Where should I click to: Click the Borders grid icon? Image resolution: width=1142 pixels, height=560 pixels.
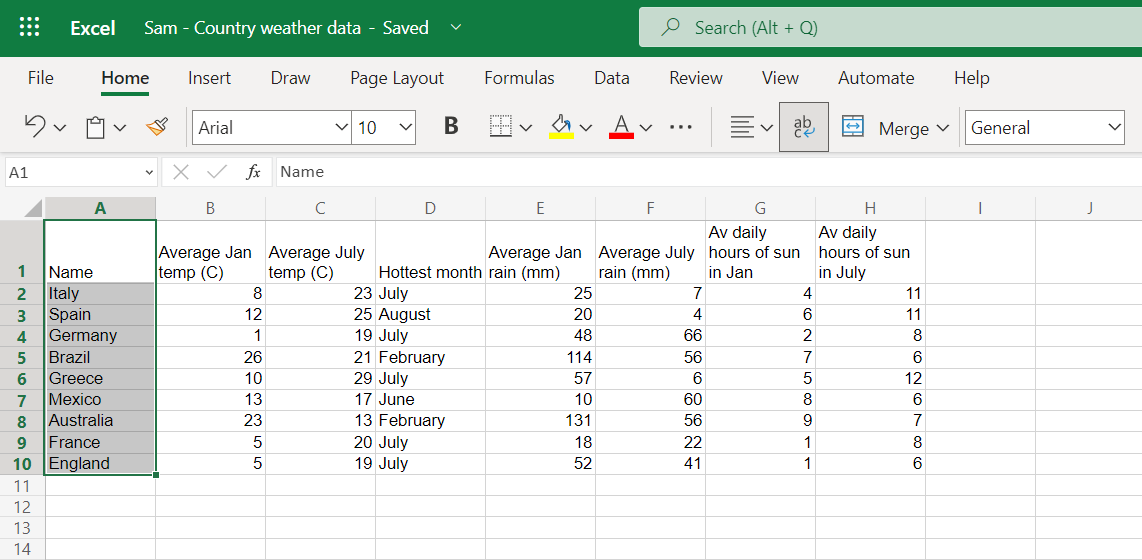500,127
